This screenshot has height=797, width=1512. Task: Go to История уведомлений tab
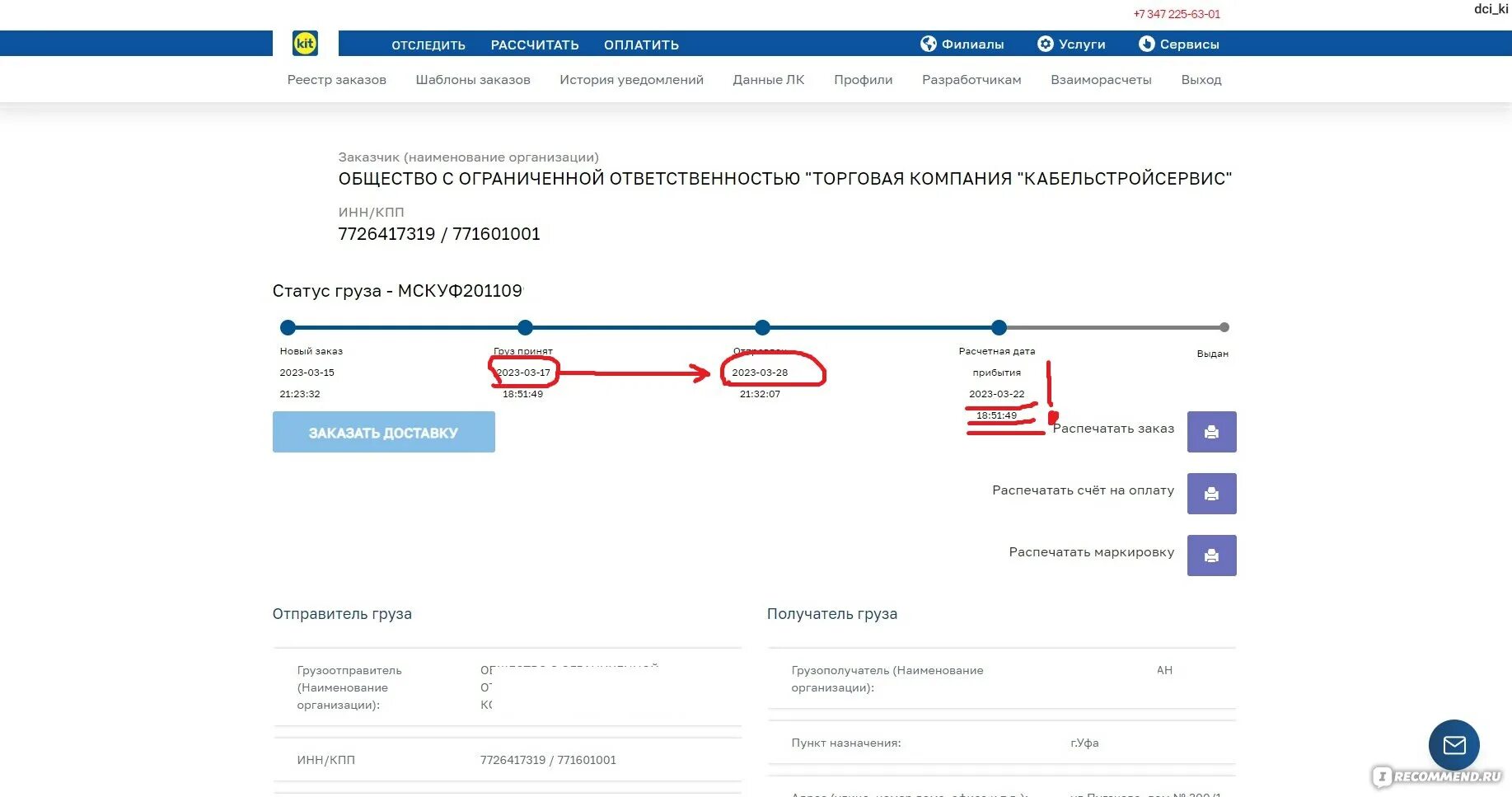(x=631, y=80)
